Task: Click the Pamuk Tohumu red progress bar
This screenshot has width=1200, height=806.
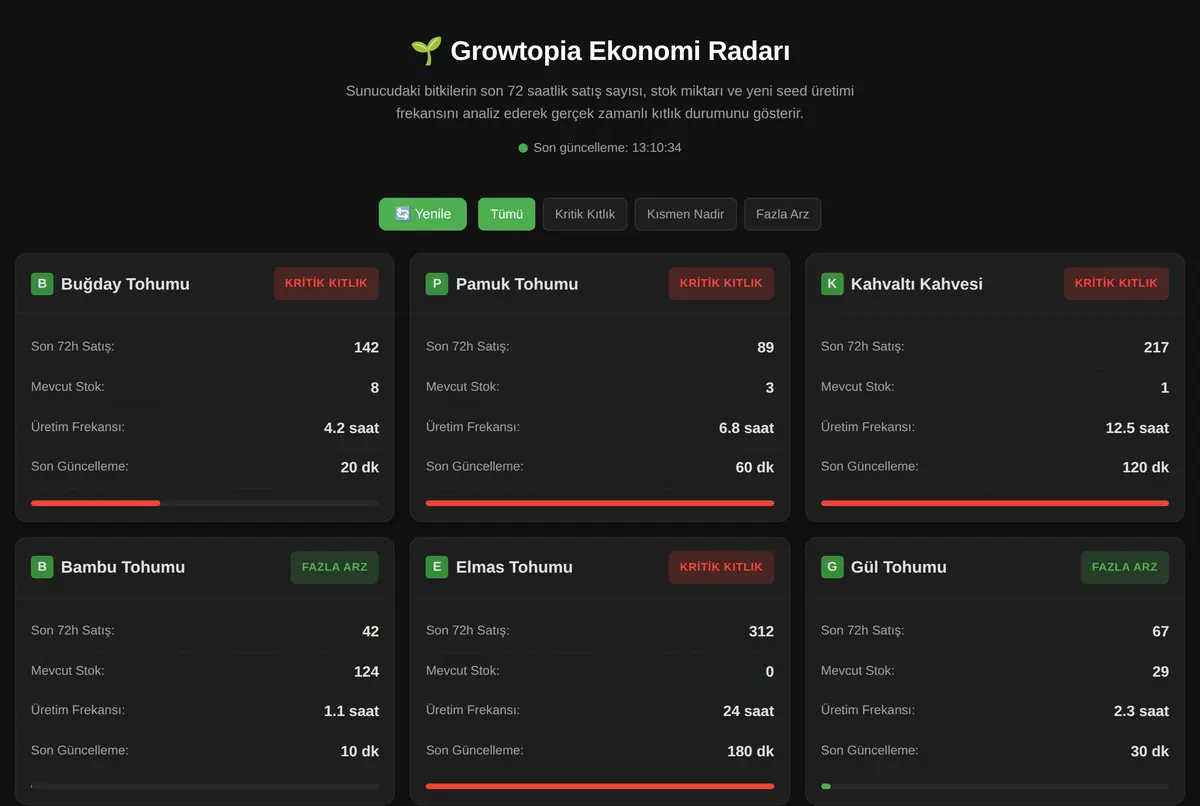Action: (x=600, y=503)
